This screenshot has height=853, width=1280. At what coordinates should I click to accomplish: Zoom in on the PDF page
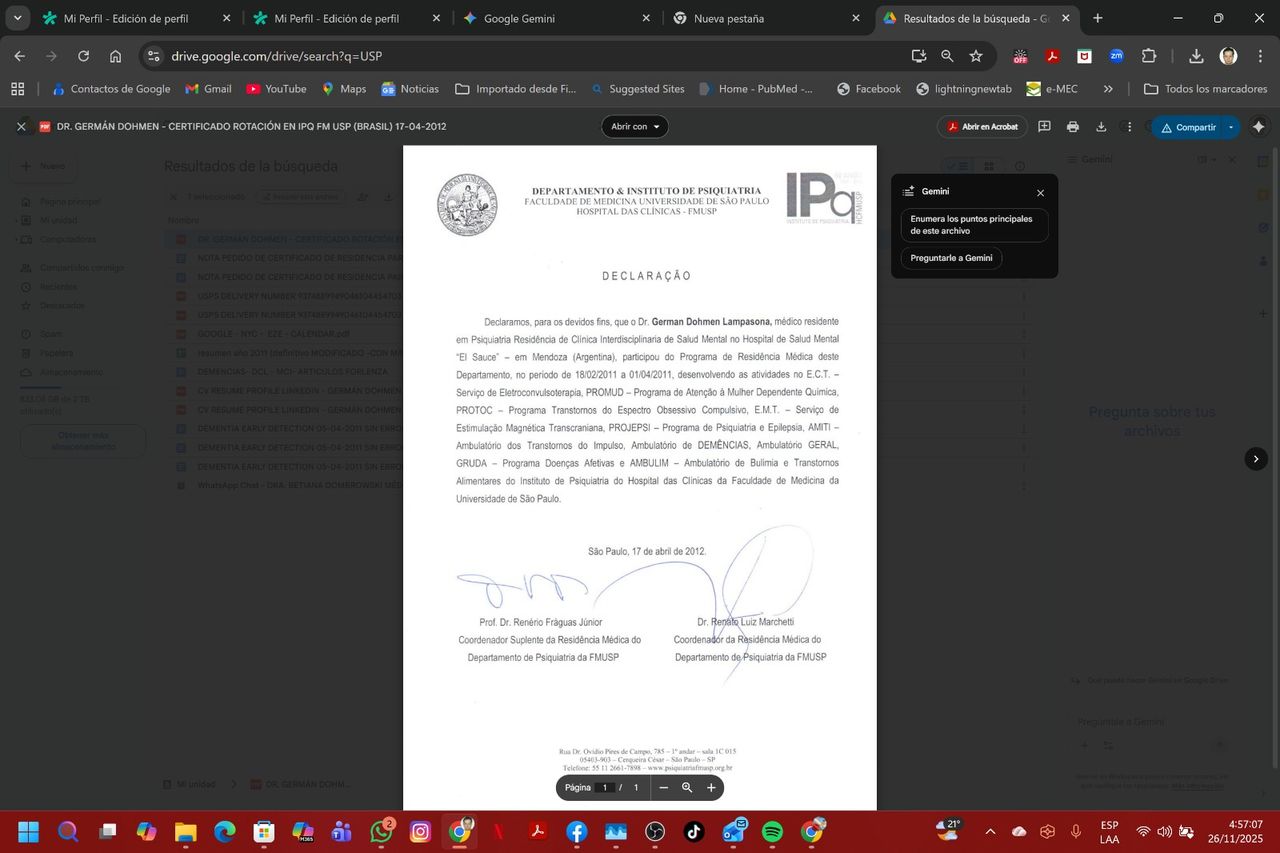point(711,788)
